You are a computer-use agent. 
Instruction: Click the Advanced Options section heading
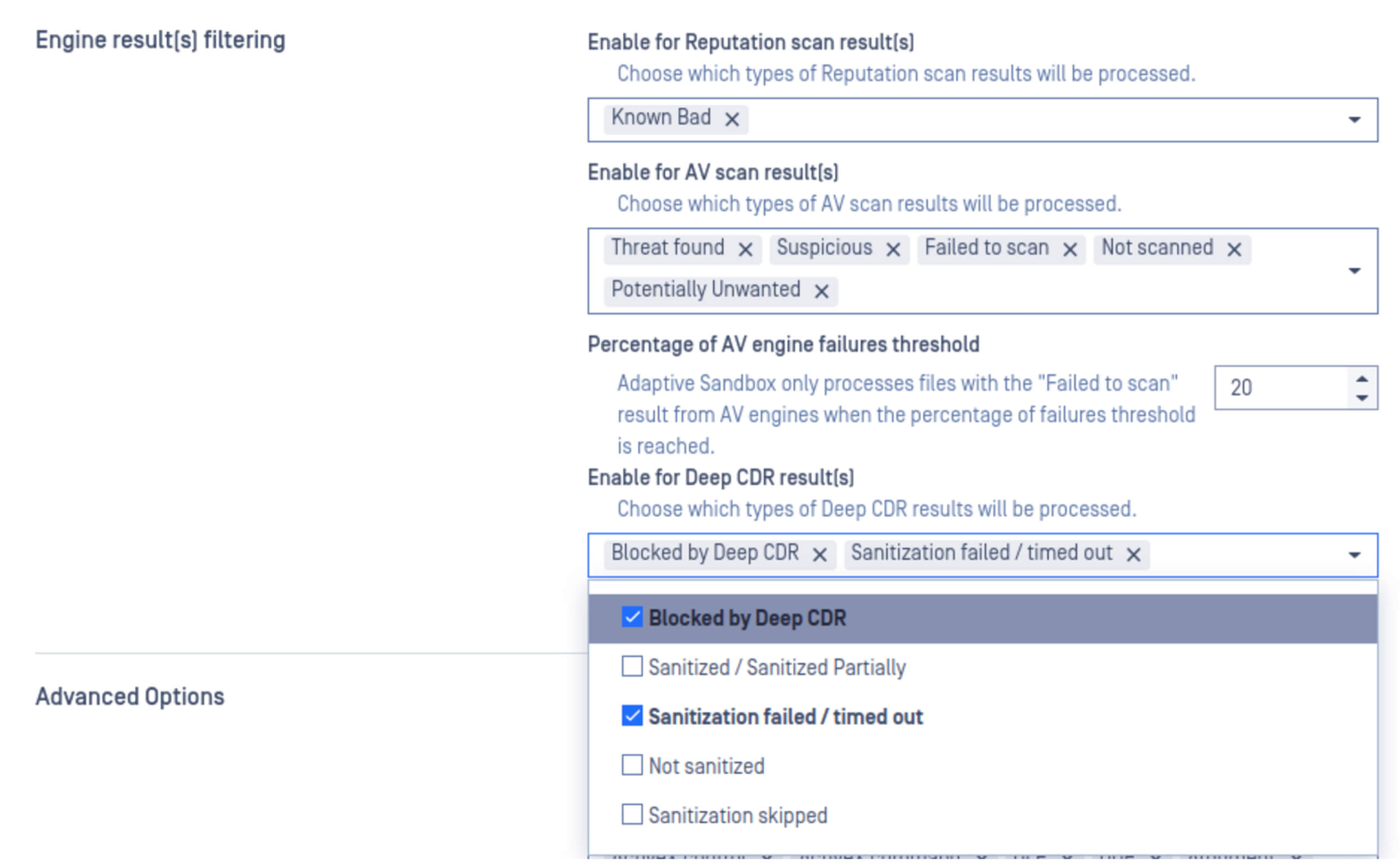[130, 697]
